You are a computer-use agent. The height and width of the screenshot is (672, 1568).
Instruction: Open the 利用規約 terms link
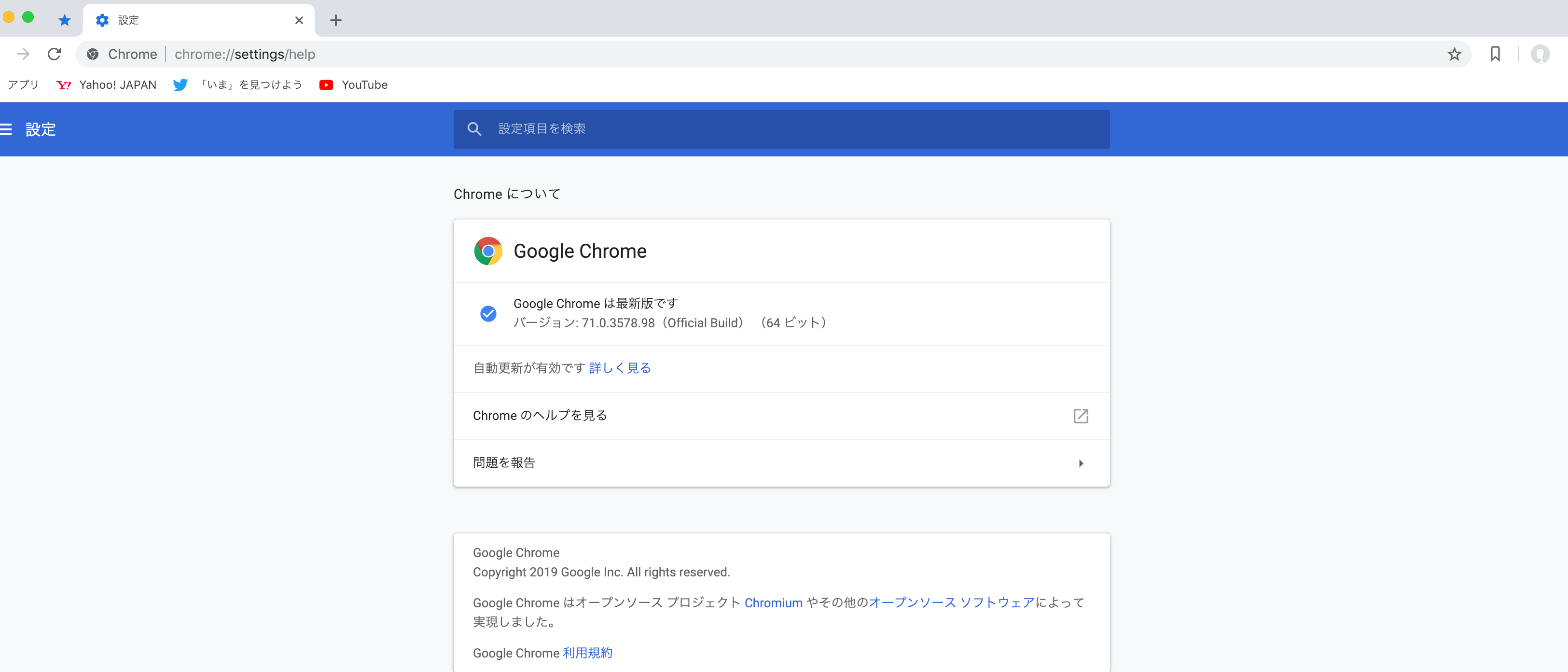click(x=587, y=653)
